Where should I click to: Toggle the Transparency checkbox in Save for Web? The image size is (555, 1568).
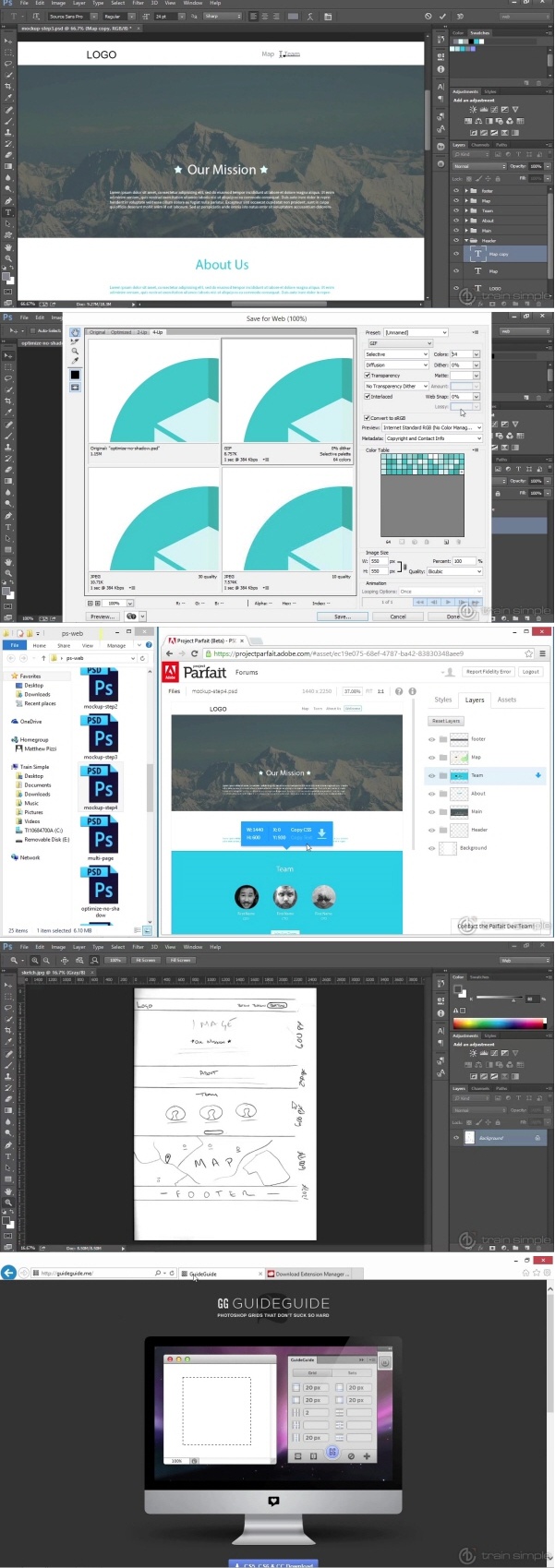(367, 376)
